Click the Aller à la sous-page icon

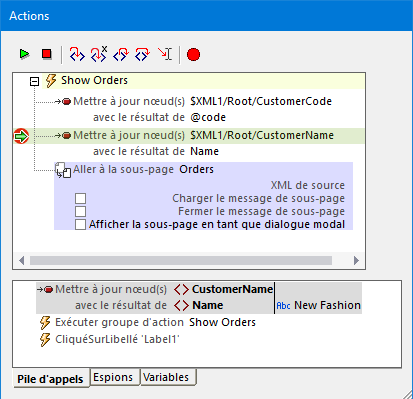[63, 170]
